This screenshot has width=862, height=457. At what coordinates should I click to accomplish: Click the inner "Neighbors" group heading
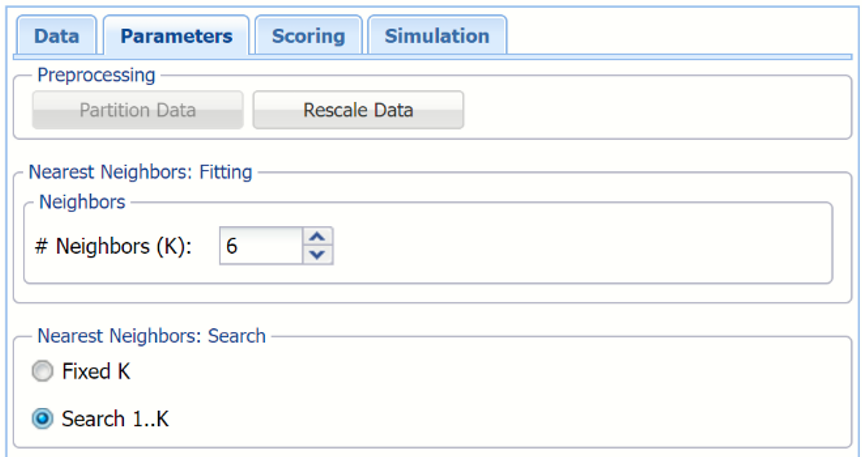tap(82, 202)
